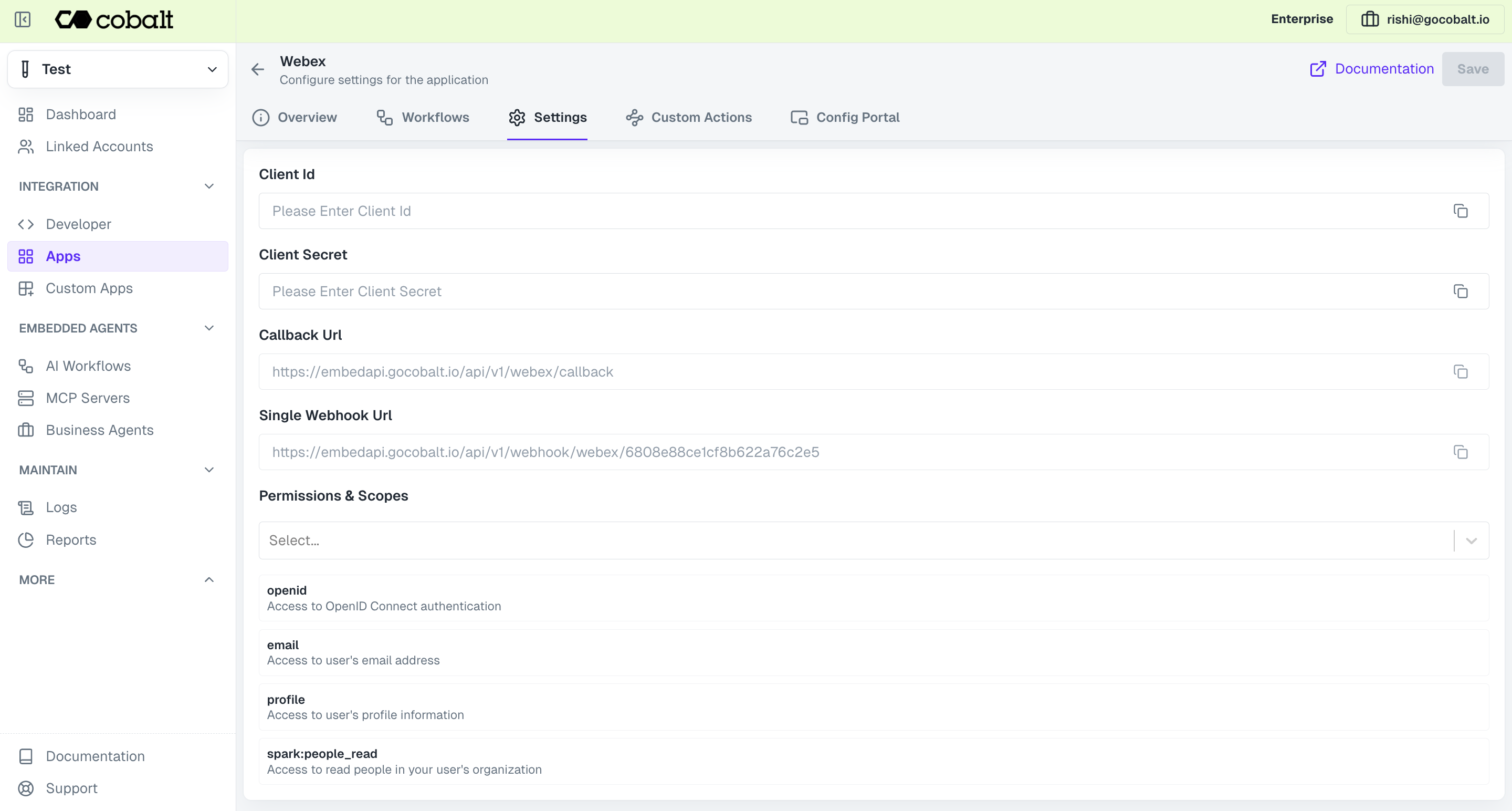This screenshot has width=1512, height=811.
Task: Open the Documentation link at top right
Action: (x=1372, y=69)
